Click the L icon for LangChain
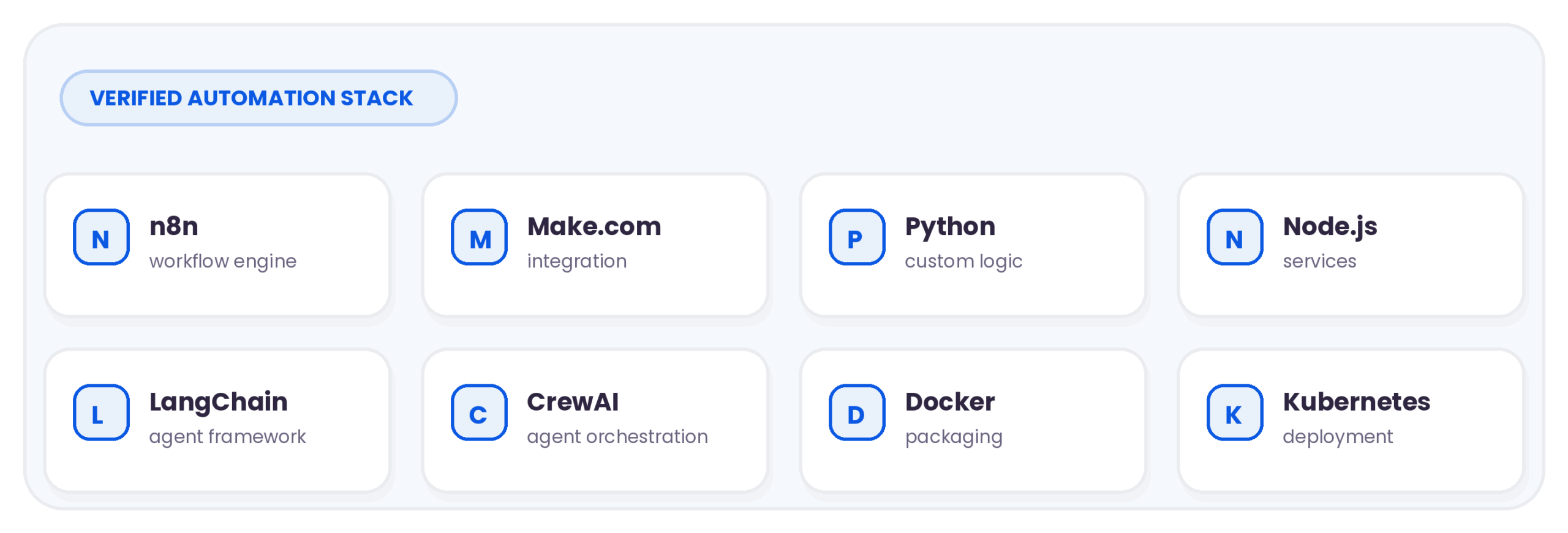 click(x=101, y=412)
